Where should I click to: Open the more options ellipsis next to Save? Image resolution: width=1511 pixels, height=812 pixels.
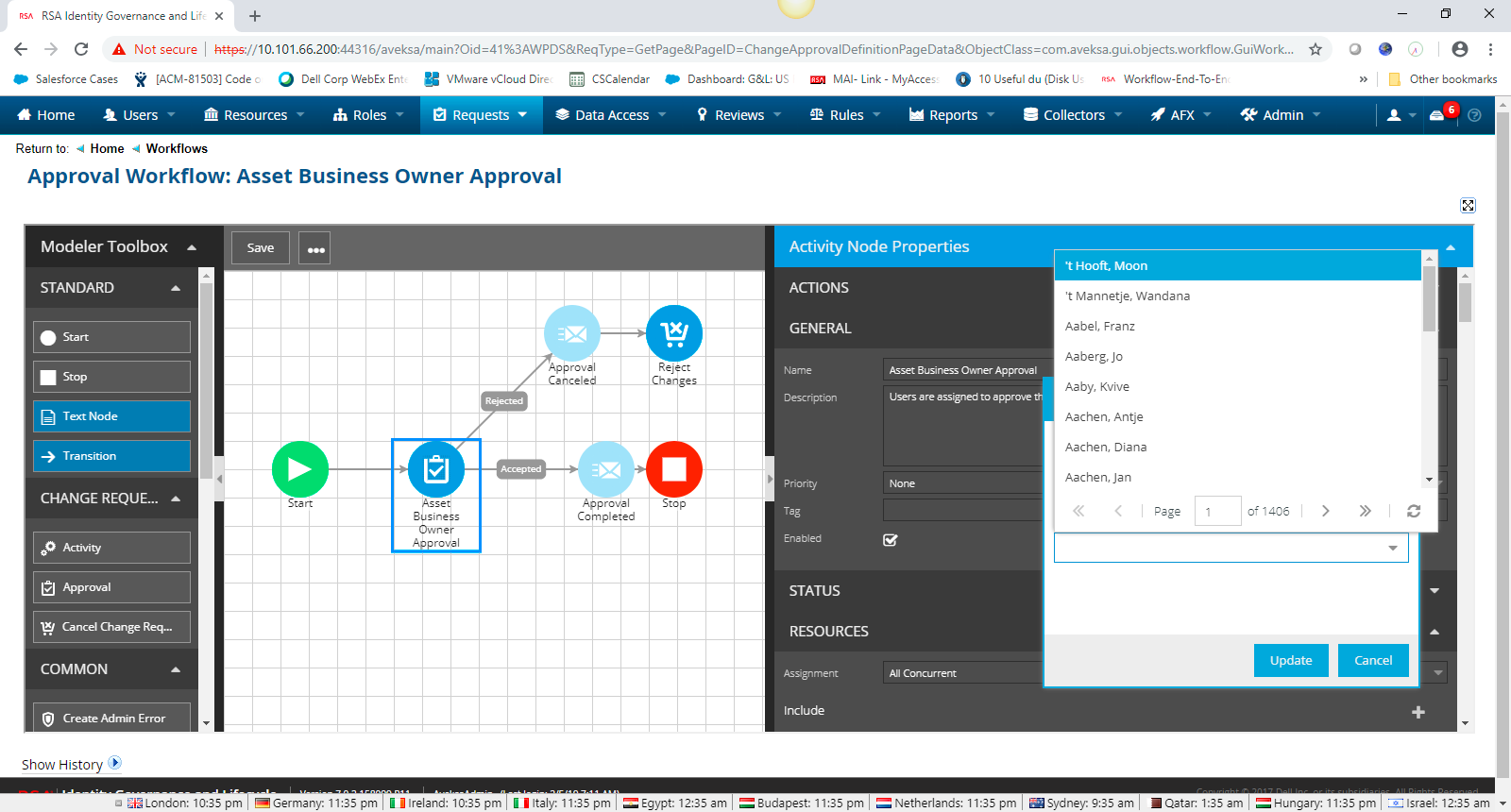click(315, 248)
